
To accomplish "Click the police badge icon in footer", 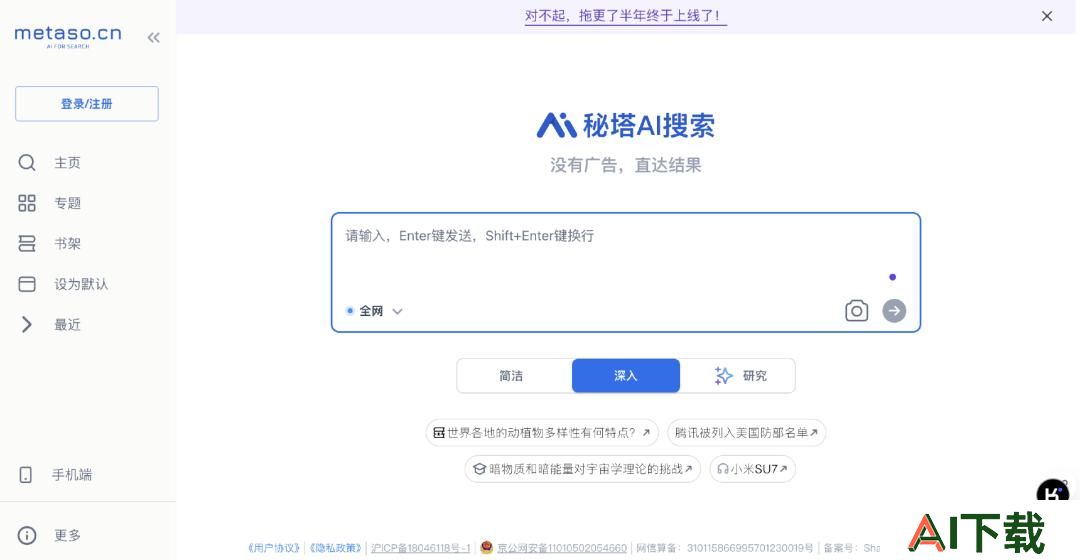I will point(486,548).
